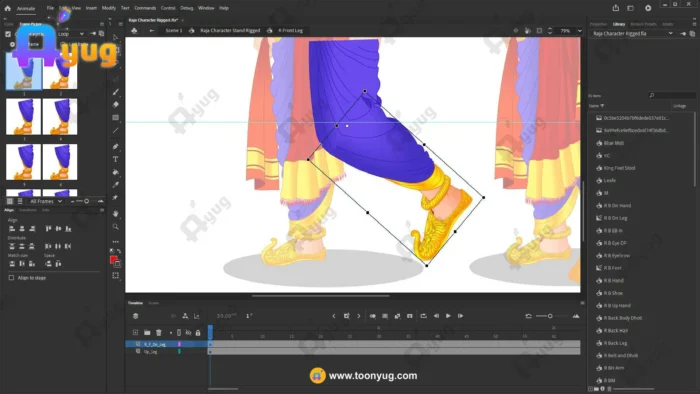Open the three-dot Edit Toolbar menu
The width and height of the screenshot is (700, 394).
[x=116, y=241]
